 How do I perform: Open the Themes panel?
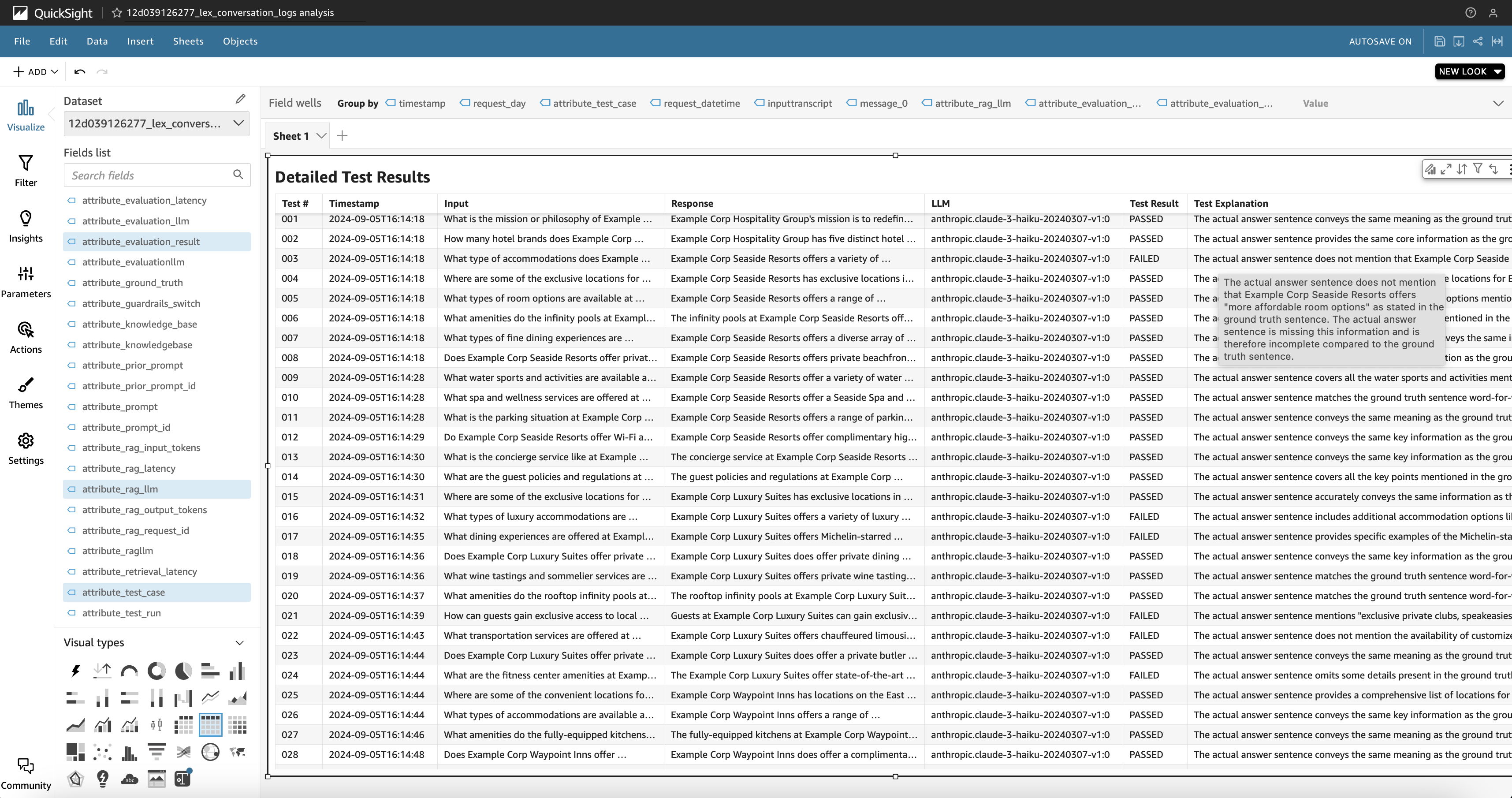click(x=25, y=393)
